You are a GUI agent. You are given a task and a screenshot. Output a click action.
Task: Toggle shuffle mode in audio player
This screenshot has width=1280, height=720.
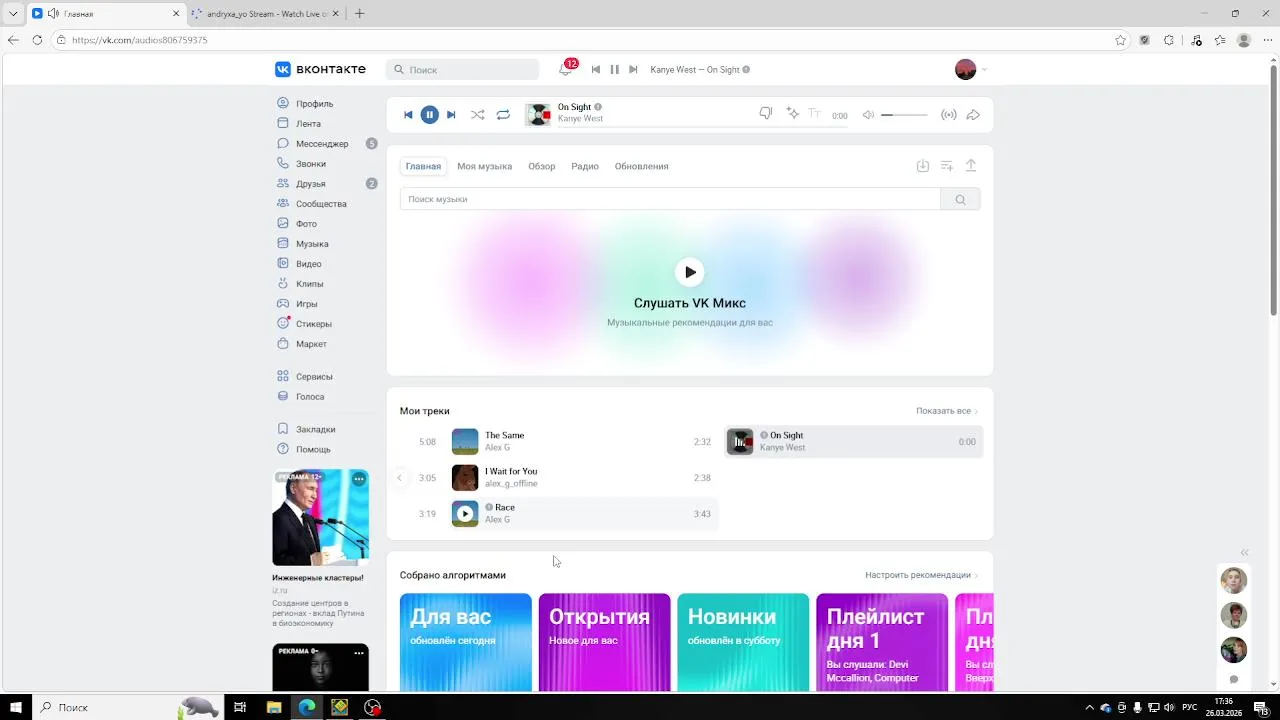coord(478,115)
